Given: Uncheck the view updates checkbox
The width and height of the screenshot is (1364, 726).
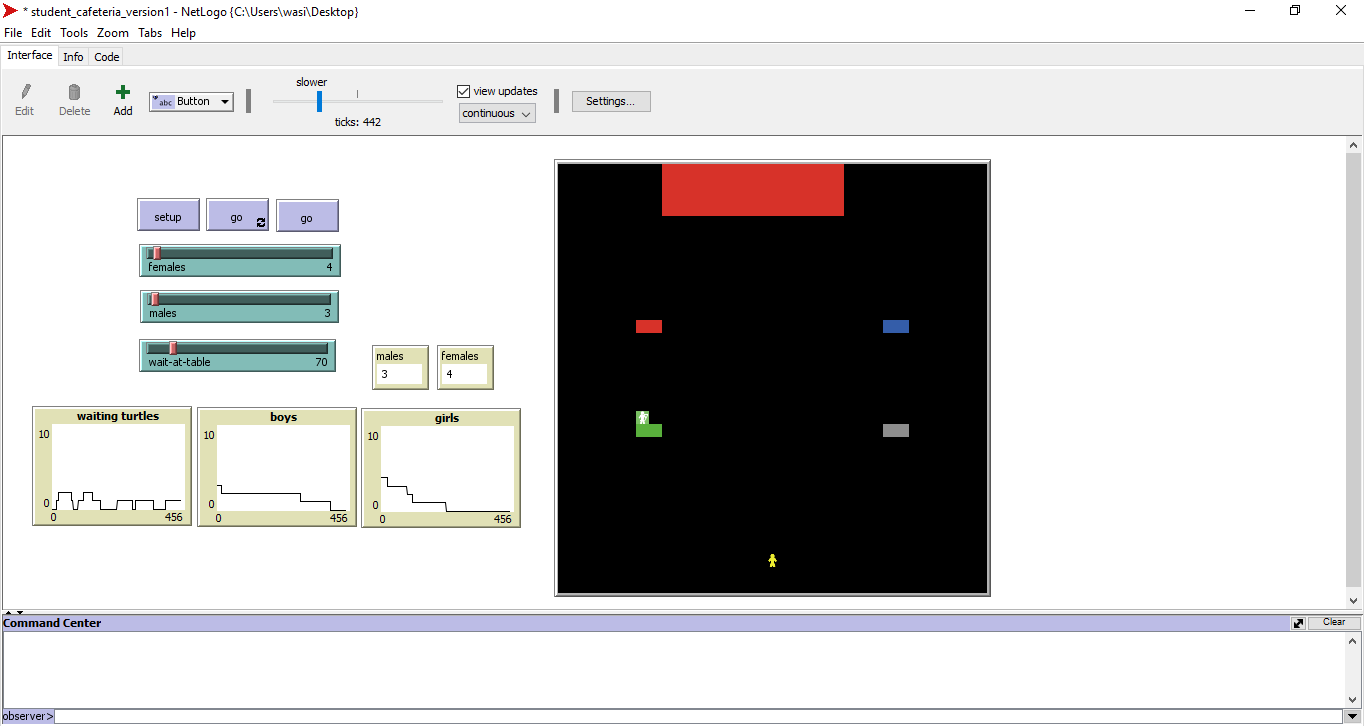Looking at the screenshot, I should (x=463, y=91).
